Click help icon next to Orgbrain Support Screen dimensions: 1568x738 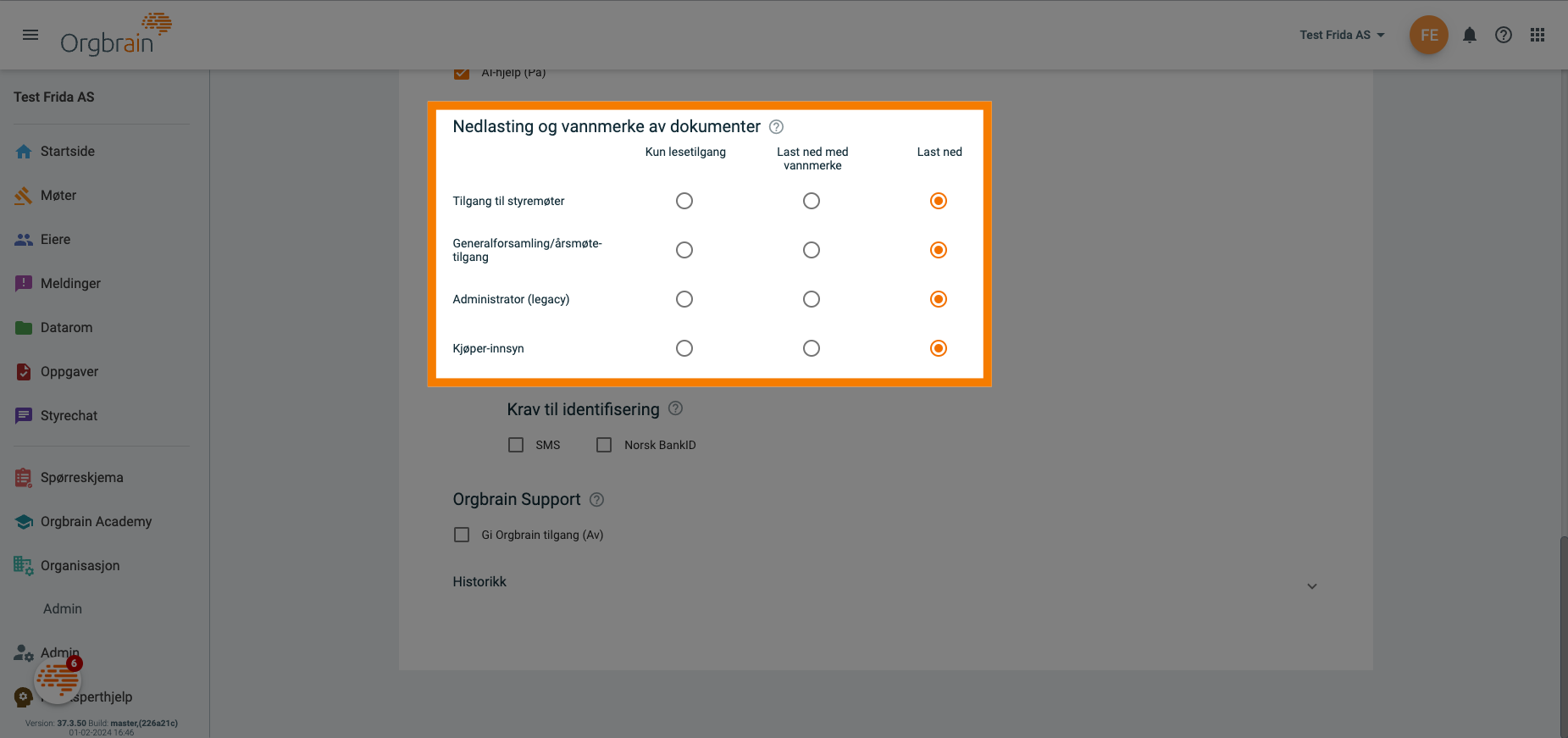[x=596, y=500]
